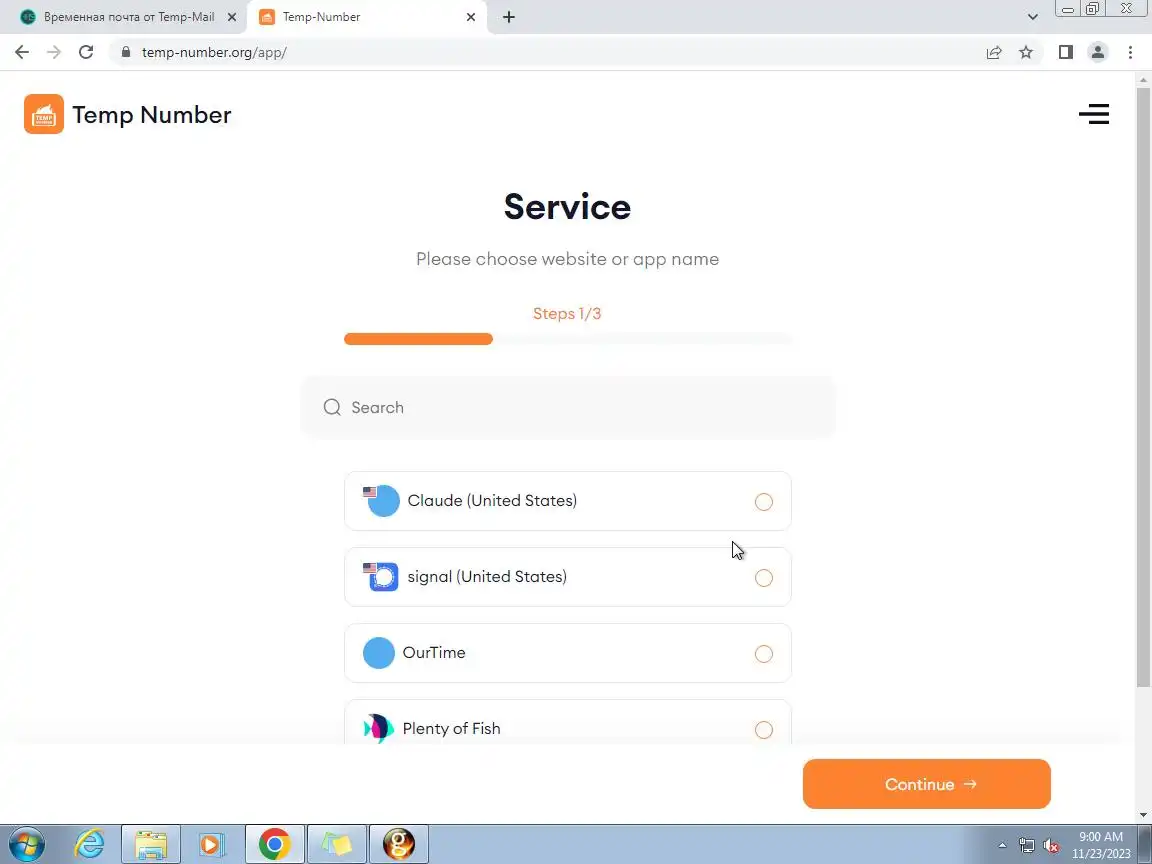This screenshot has height=864, width=1152.
Task: Click the volume muted tray icon
Action: pos(1051,846)
